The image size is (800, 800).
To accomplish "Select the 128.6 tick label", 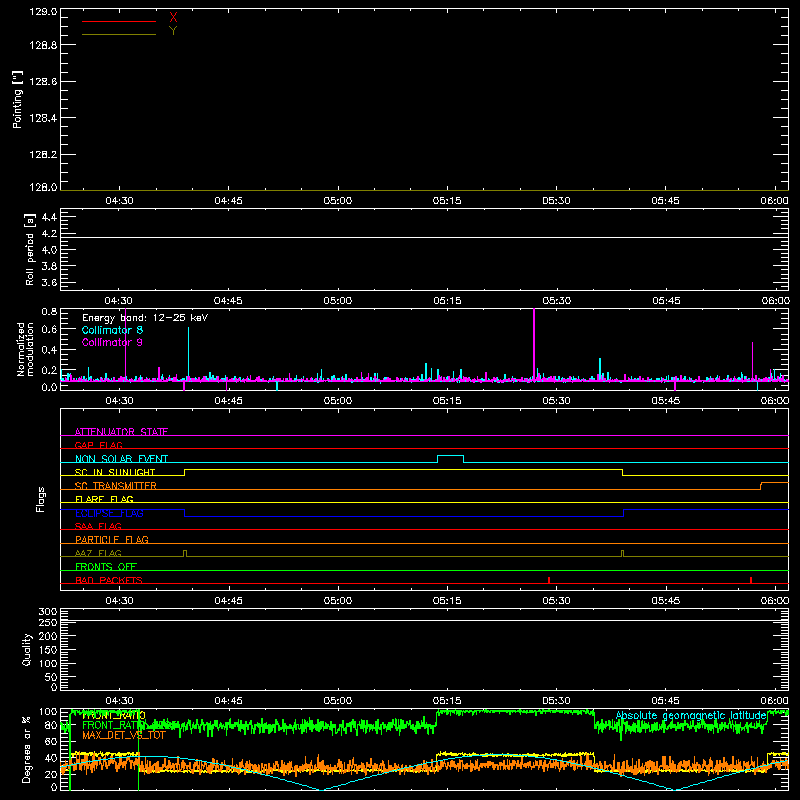I will pos(43,82).
